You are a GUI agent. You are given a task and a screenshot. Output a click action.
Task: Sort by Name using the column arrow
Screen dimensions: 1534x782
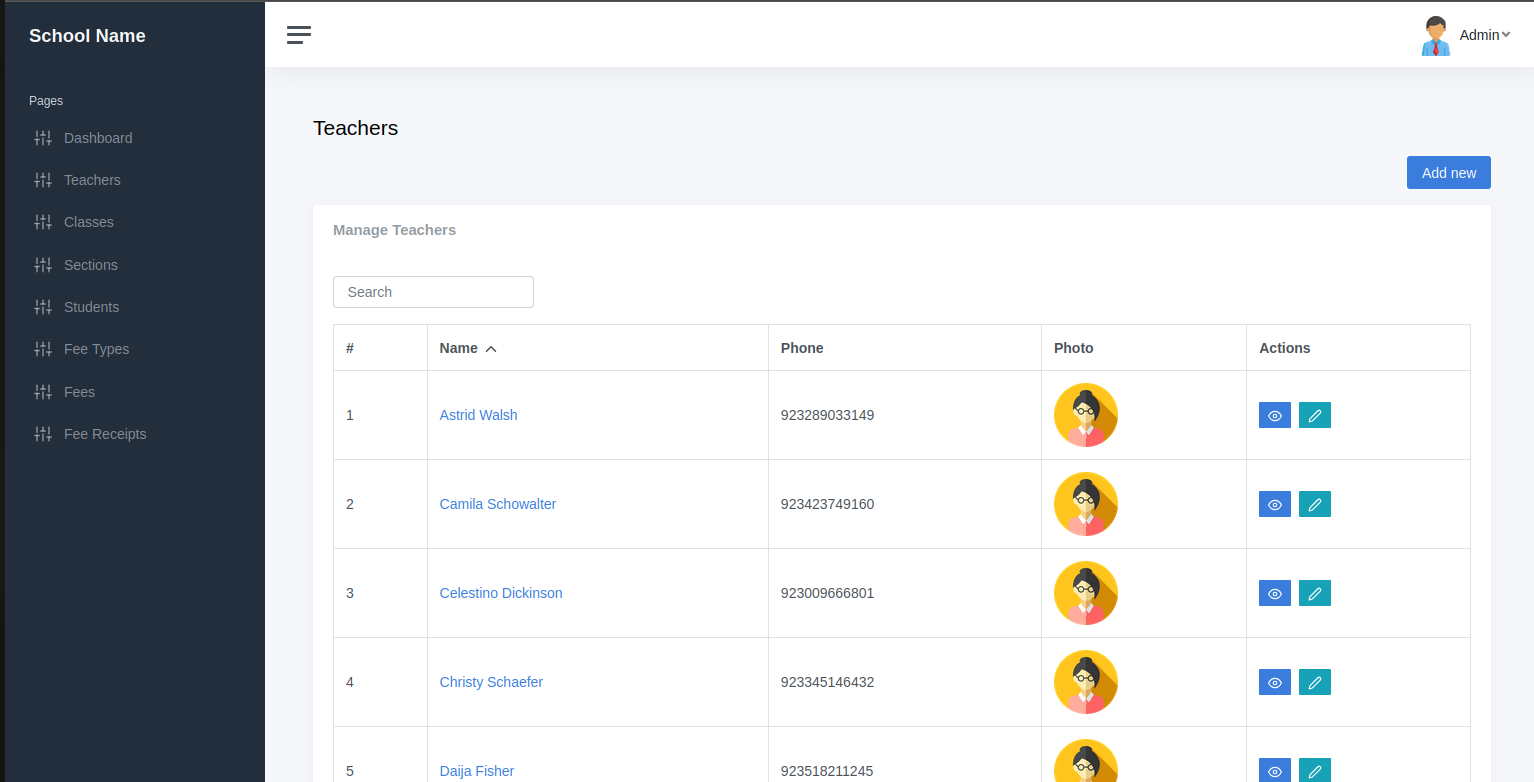point(491,349)
